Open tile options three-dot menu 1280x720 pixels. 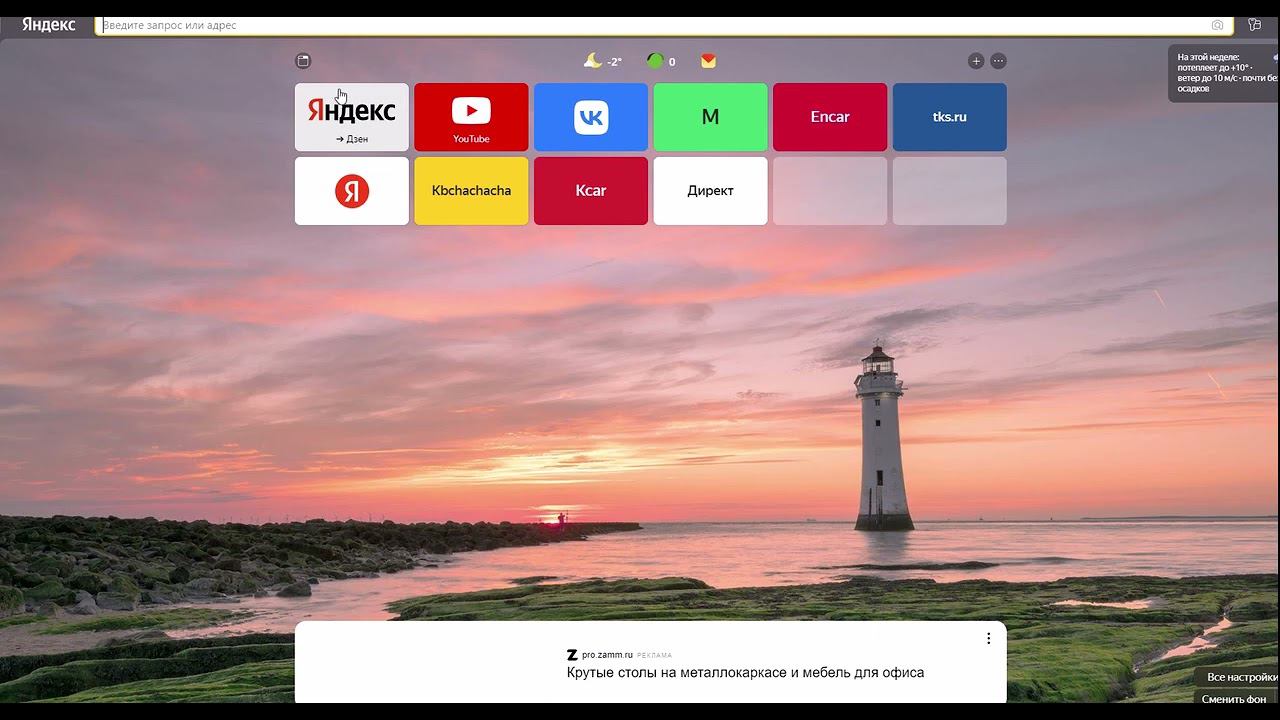coord(998,61)
